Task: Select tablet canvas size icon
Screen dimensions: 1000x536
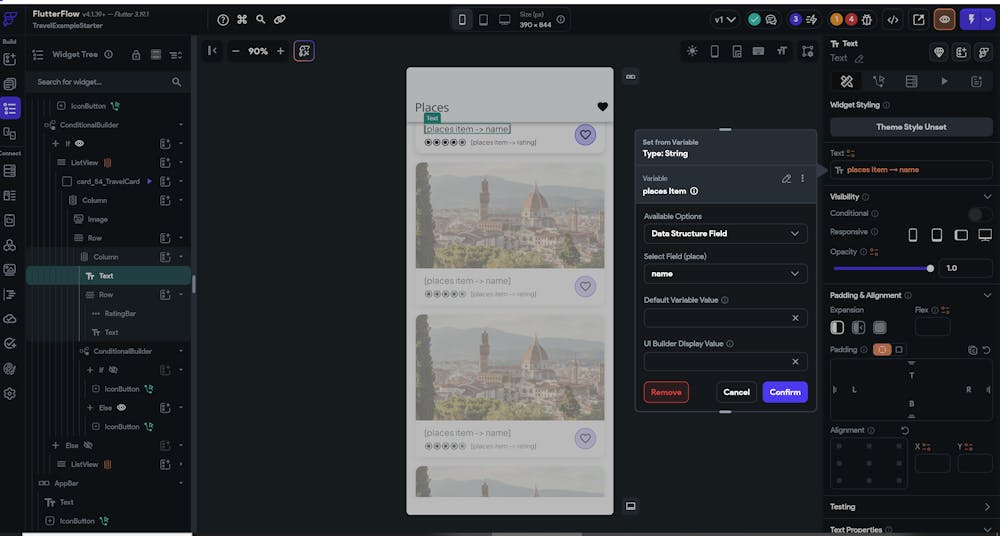Action: tap(483, 20)
